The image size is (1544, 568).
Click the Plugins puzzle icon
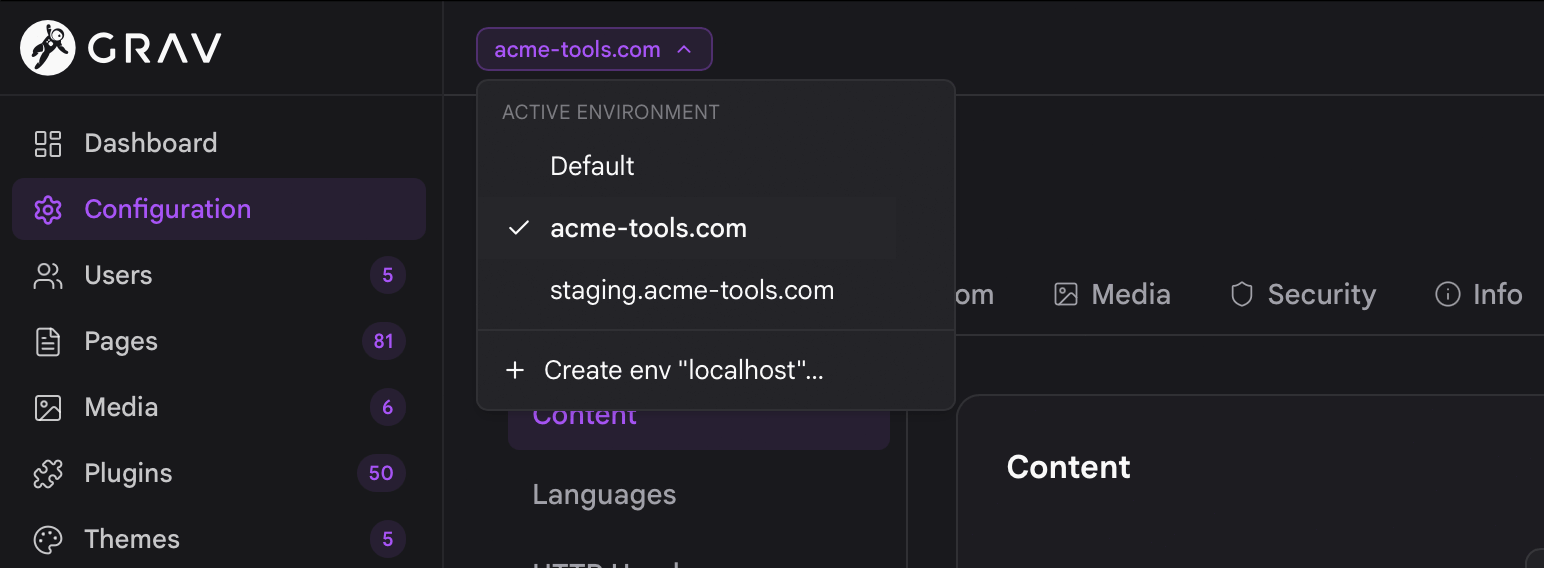tap(48, 473)
